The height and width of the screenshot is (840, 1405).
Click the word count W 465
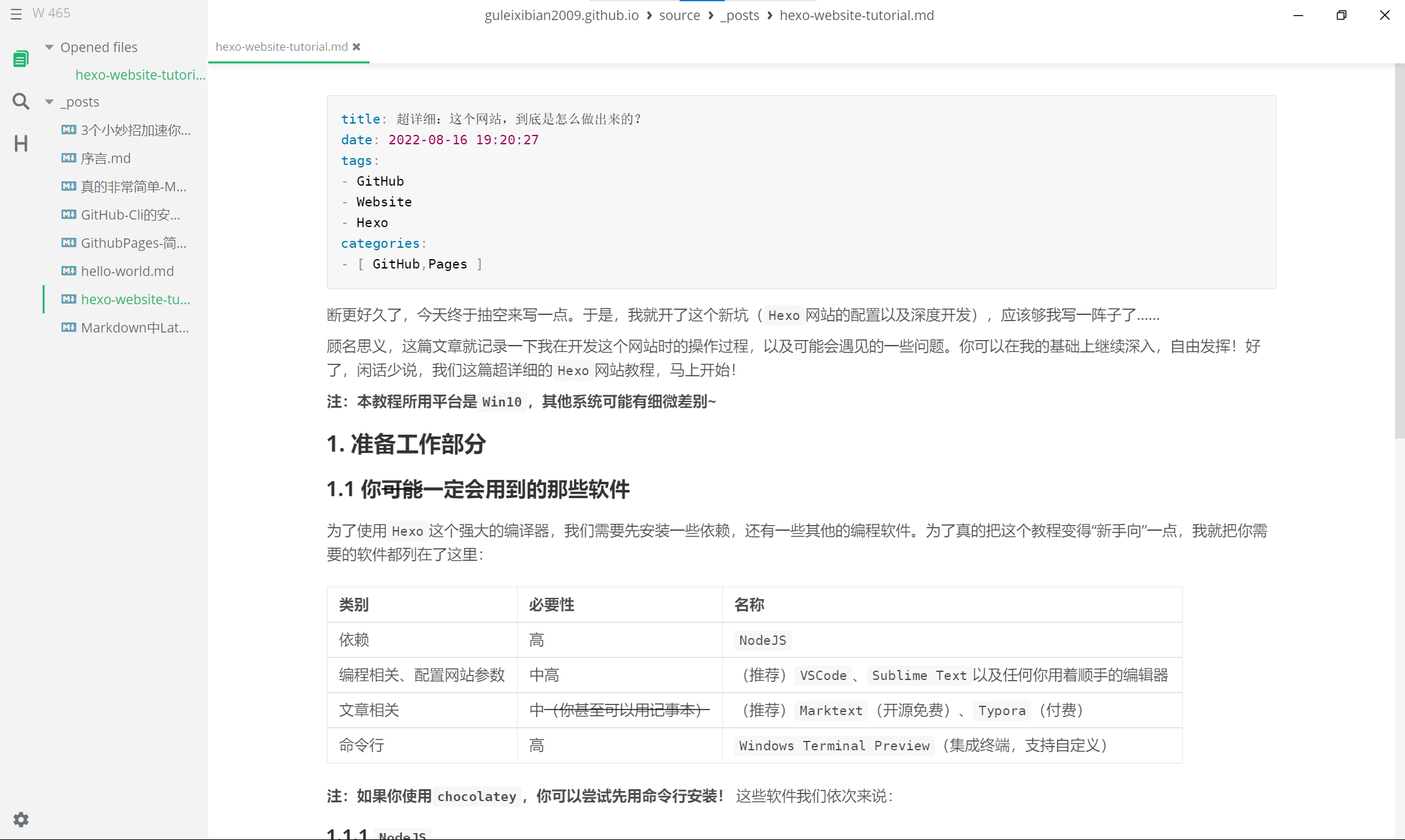click(51, 13)
